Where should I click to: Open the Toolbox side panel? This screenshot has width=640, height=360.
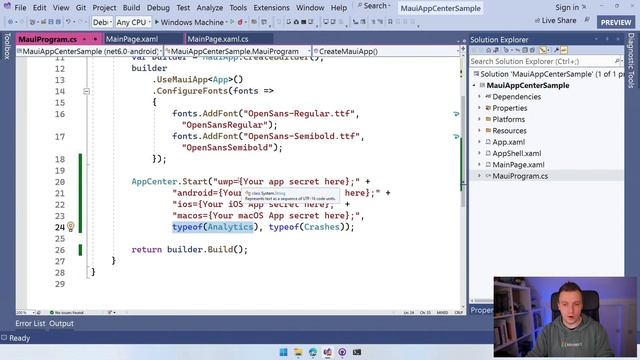(7, 46)
